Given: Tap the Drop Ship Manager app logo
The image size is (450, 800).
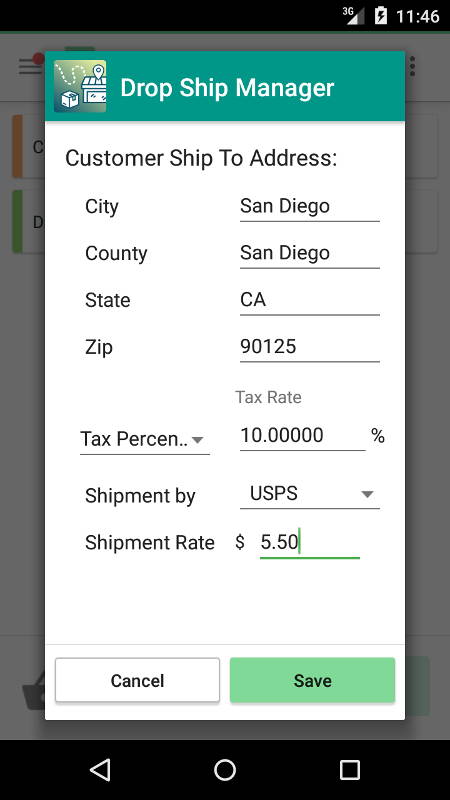Looking at the screenshot, I should [80, 86].
